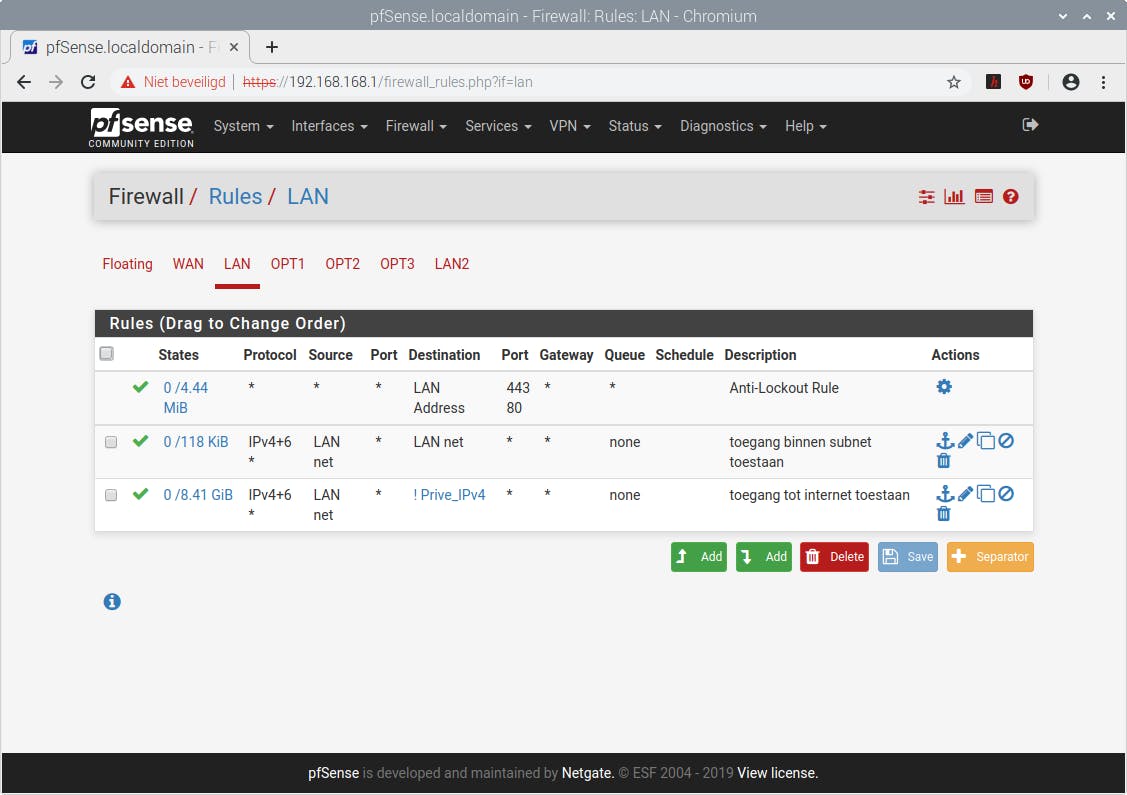Viewport: 1127px width, 795px height.
Task: Disable 'toegang binnen subnet toestaan' rule
Action: pos(1006,441)
